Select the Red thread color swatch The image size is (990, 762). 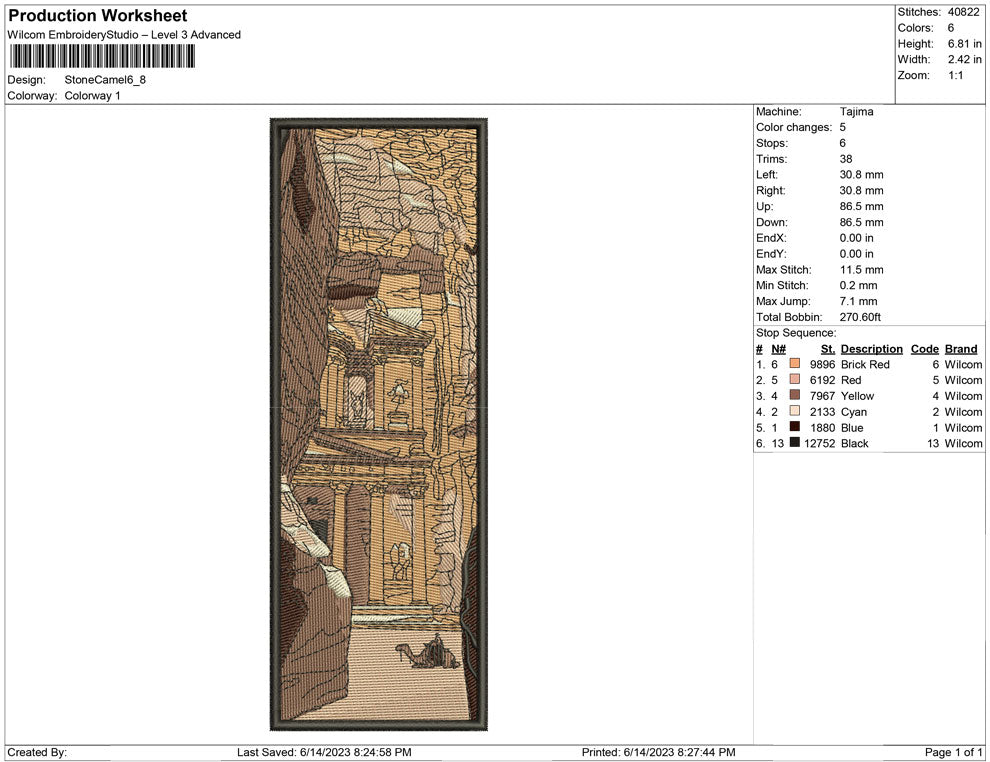tap(794, 380)
